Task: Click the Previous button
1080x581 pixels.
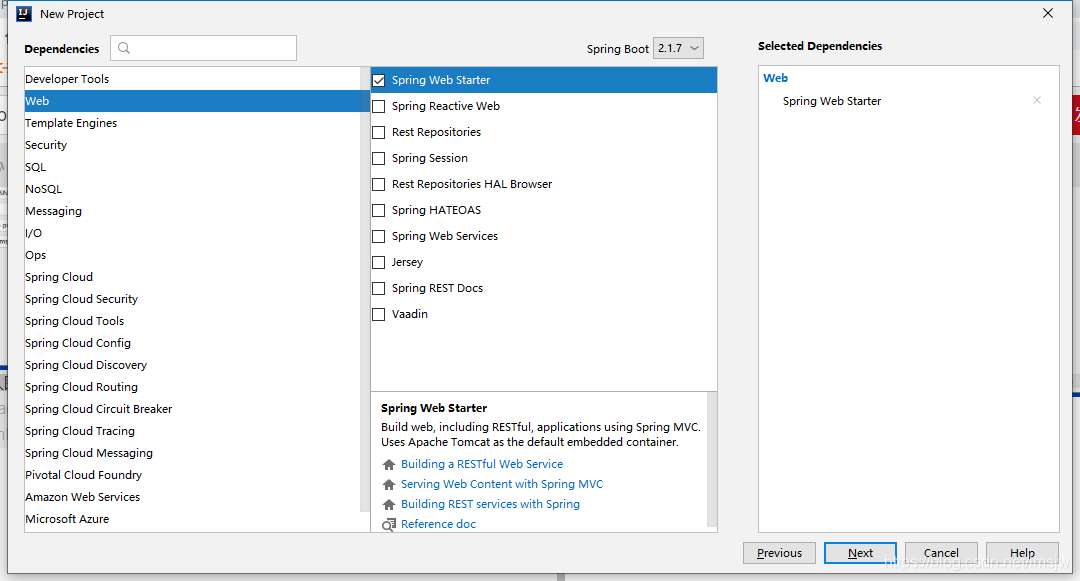Action: pyautogui.click(x=779, y=553)
